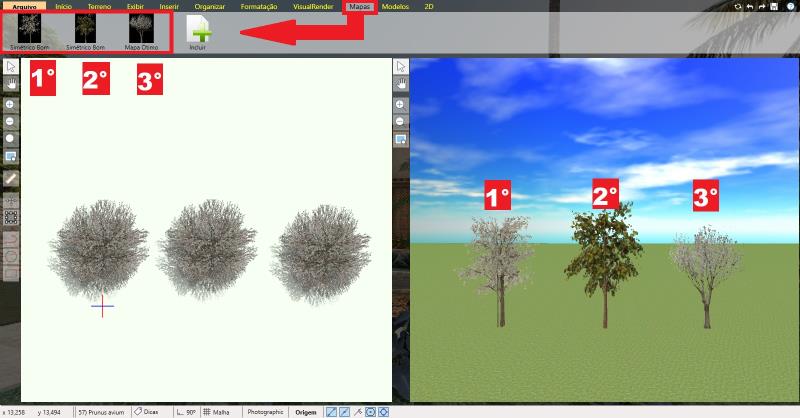Open the VisualRender tab

click(314, 6)
